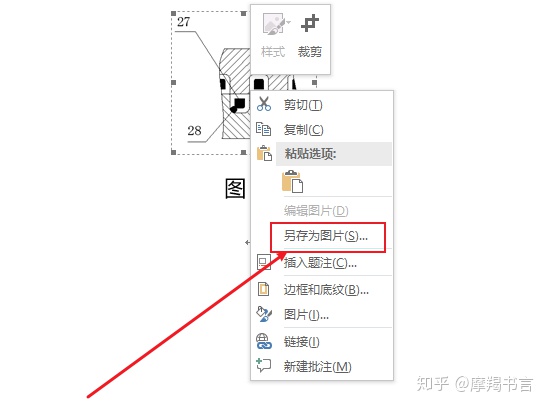Click the clipboard icon beside 粘贴选项

coord(264,153)
